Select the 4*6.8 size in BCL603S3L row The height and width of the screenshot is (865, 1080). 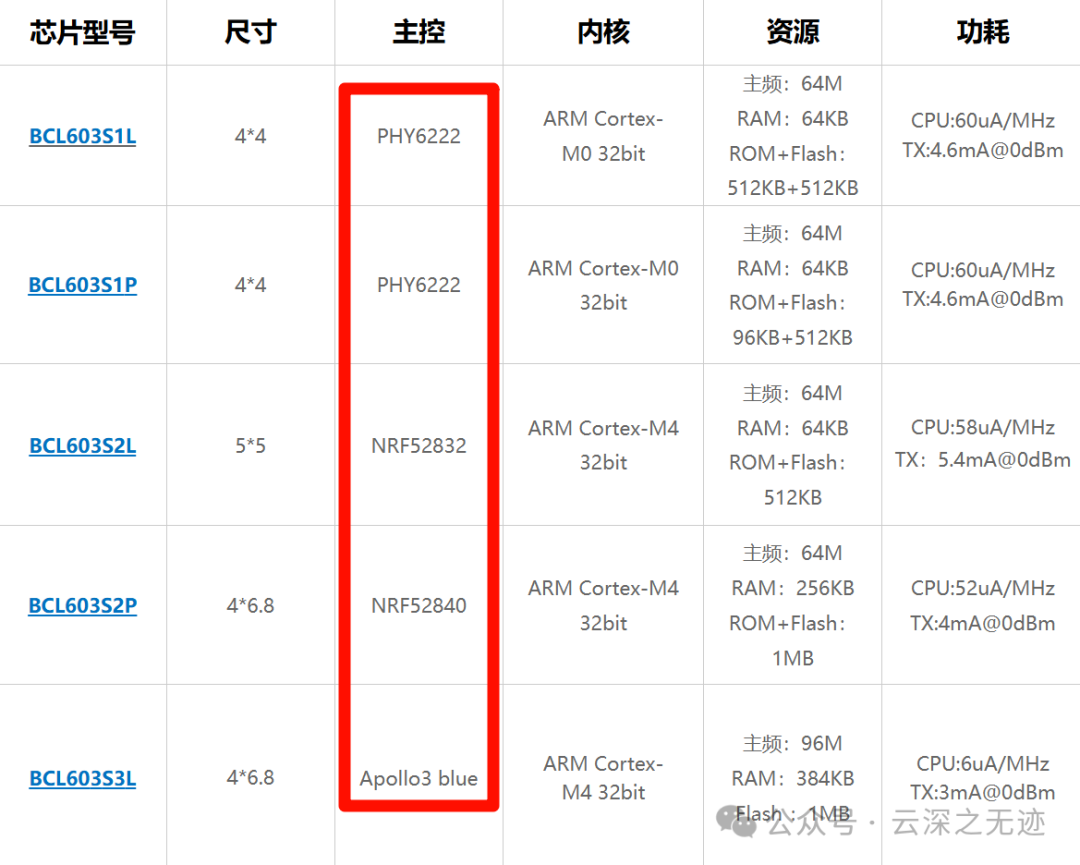click(251, 778)
